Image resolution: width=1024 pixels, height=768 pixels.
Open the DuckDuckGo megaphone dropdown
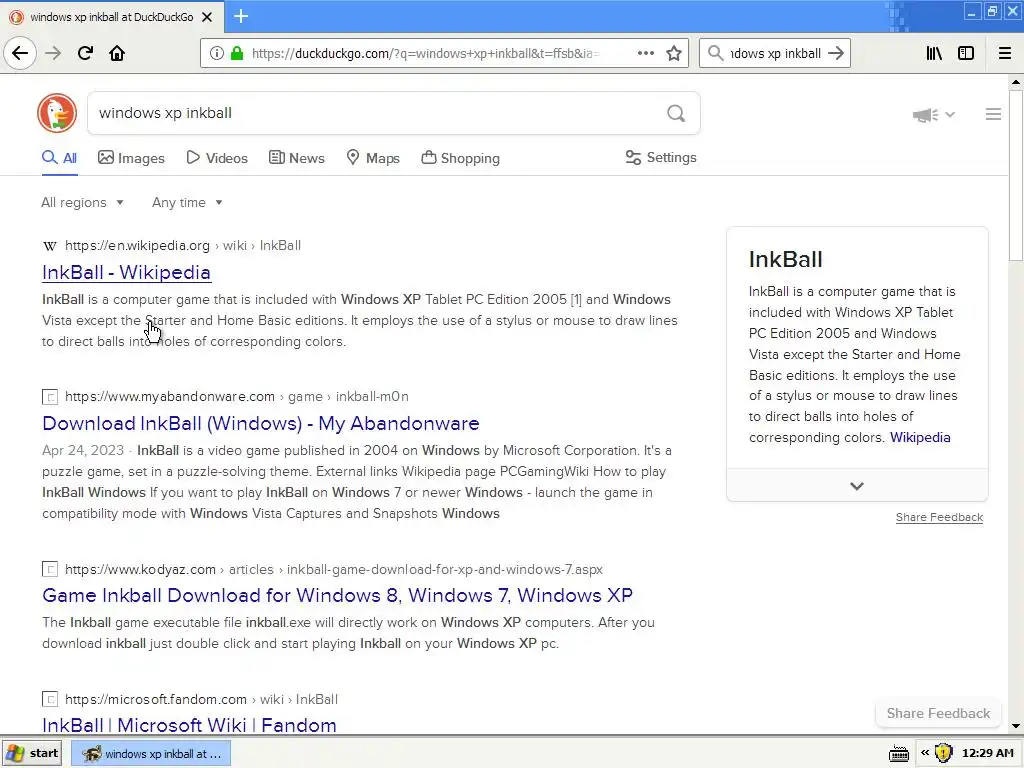(x=934, y=115)
